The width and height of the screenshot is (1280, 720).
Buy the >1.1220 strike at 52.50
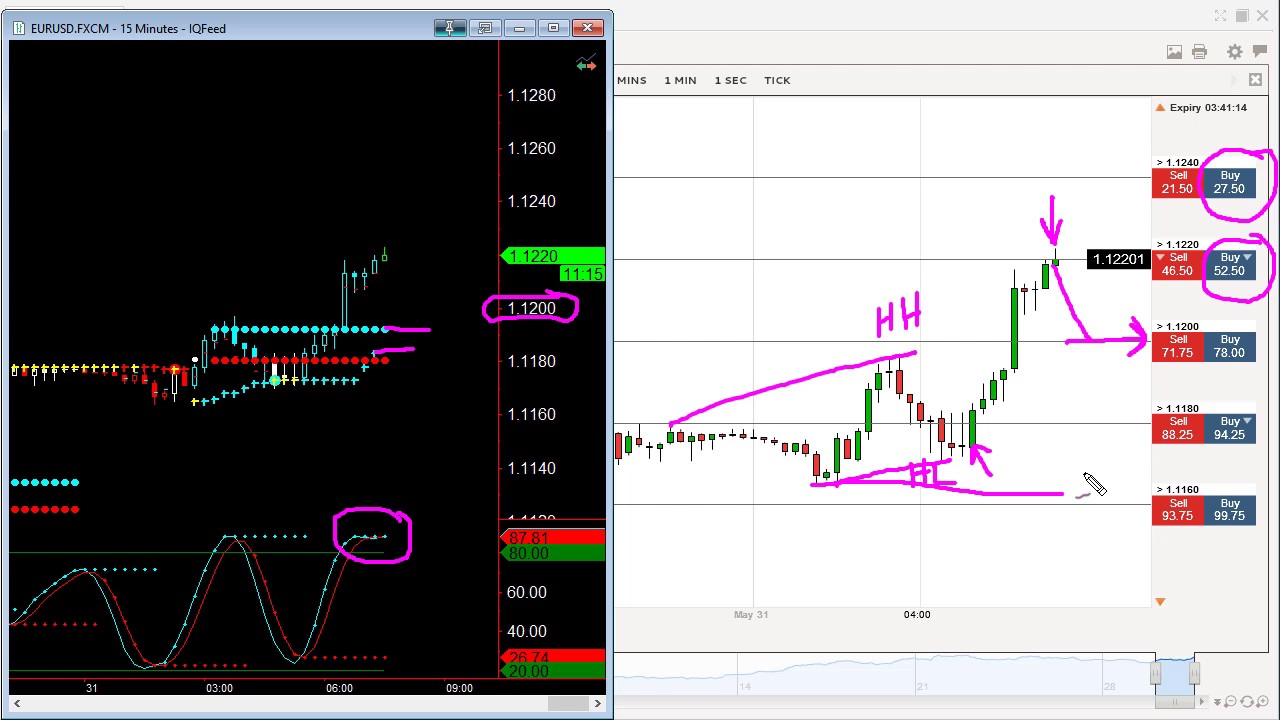(x=1230, y=264)
